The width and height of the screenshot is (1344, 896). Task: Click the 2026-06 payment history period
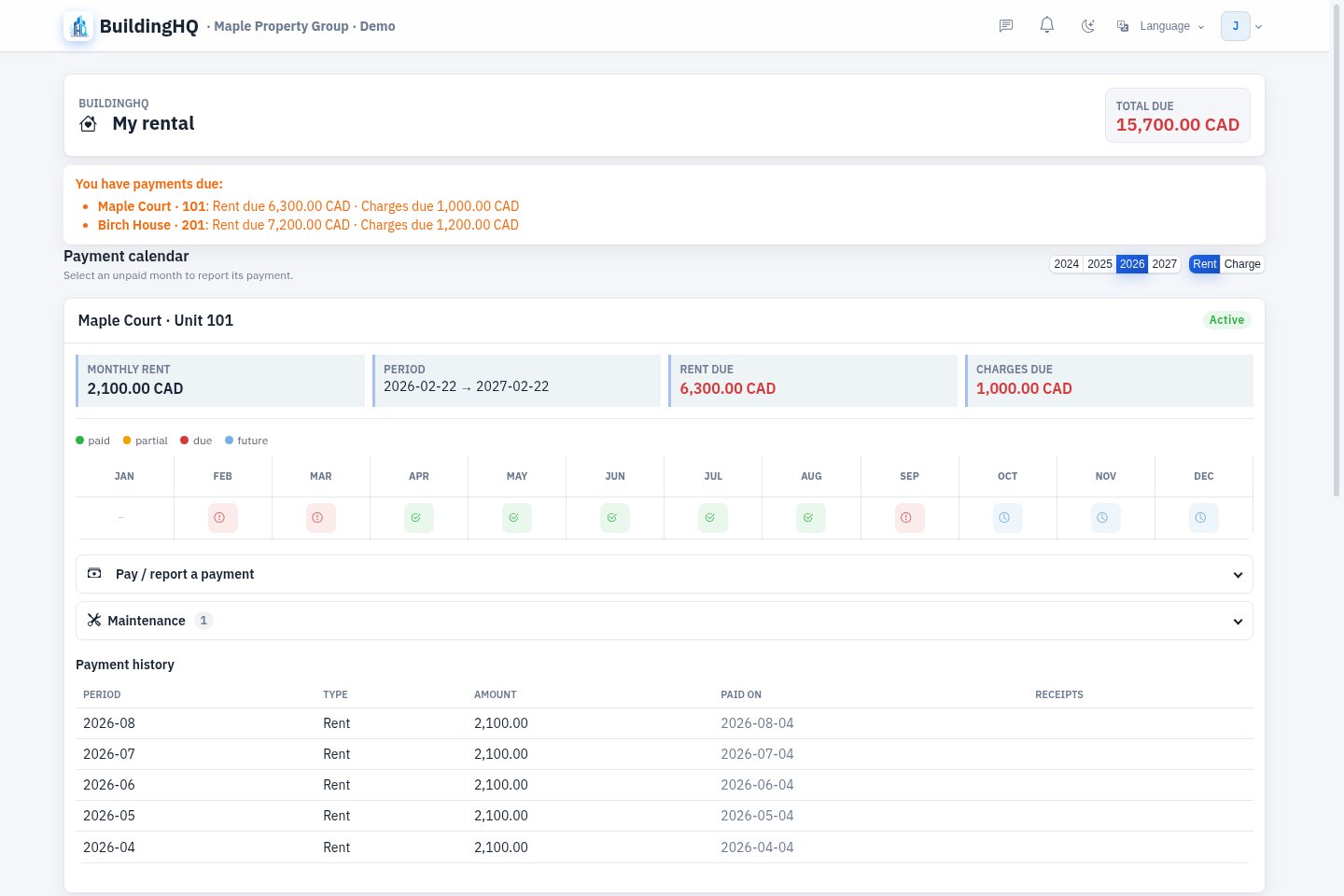tap(109, 785)
